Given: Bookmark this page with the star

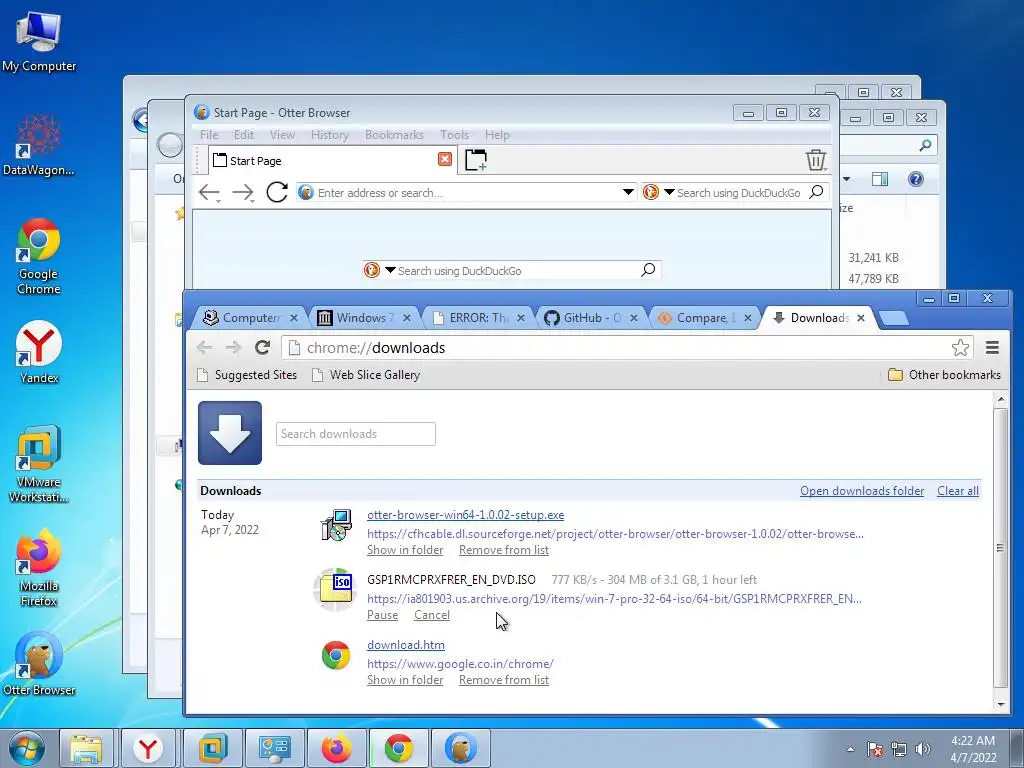Looking at the screenshot, I should (x=960, y=347).
